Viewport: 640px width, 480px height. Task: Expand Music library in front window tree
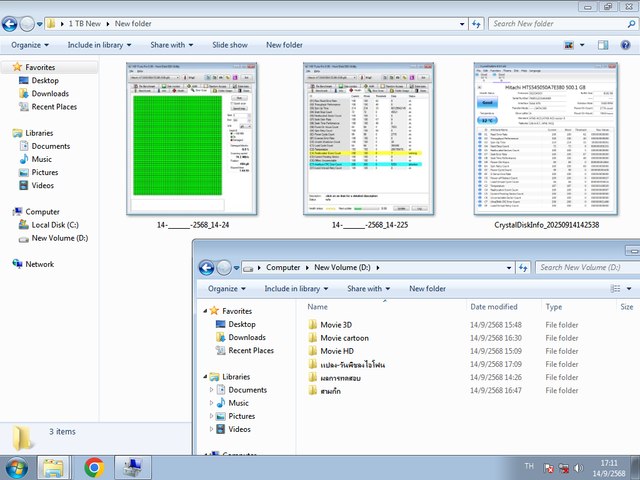pos(211,403)
